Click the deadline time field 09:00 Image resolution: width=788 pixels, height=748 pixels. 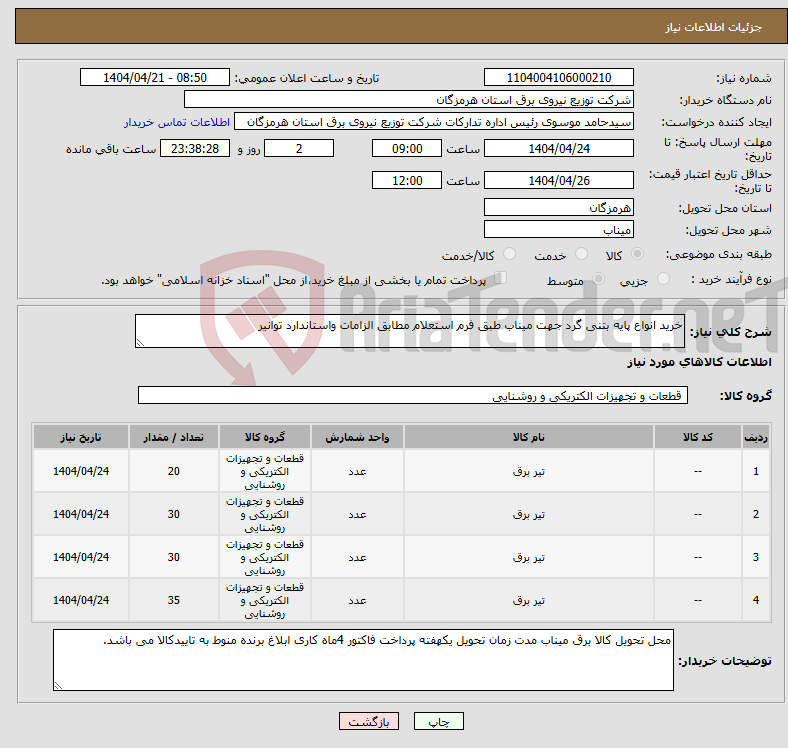click(407, 148)
